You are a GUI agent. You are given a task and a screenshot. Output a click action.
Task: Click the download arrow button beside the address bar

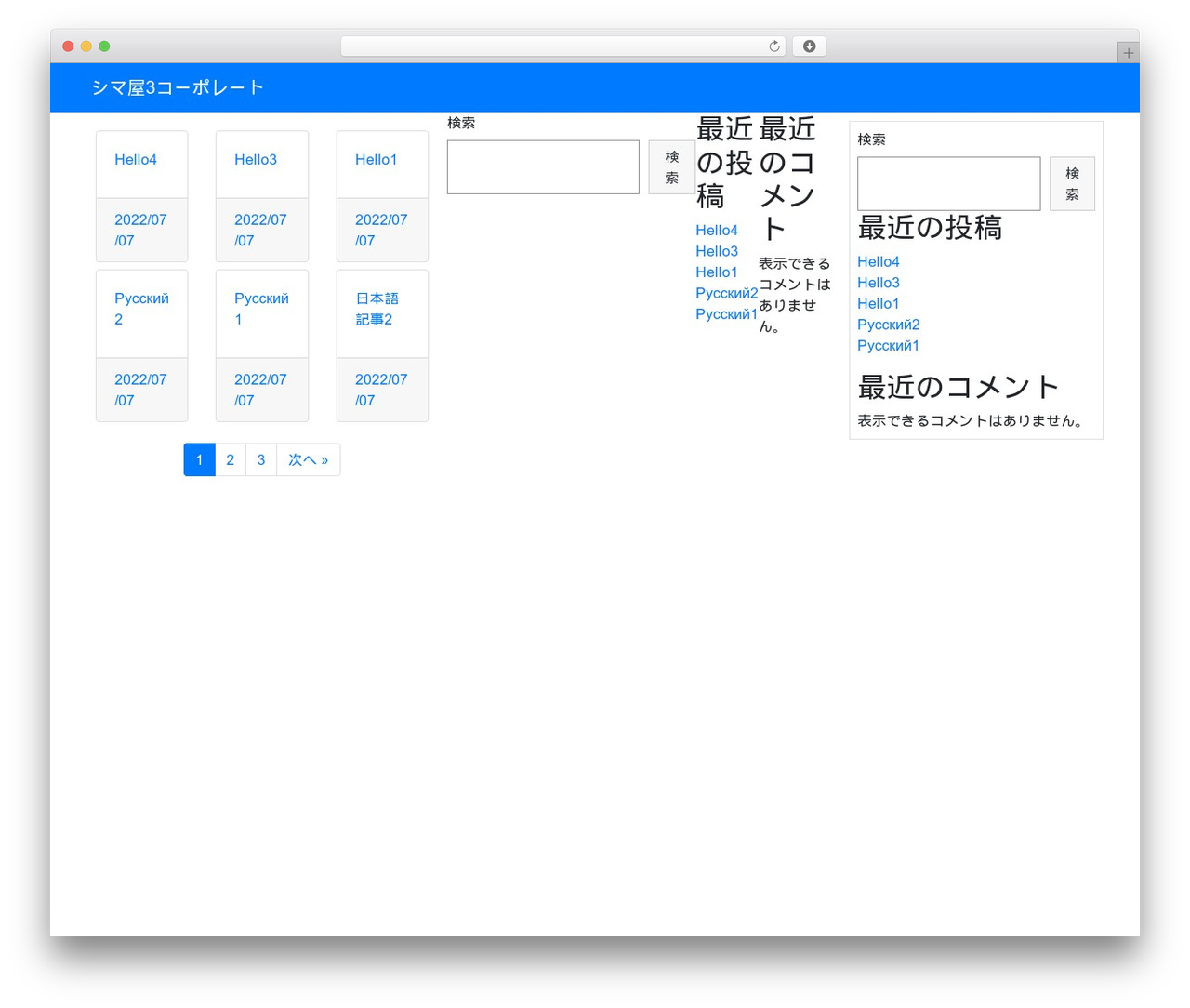809,46
